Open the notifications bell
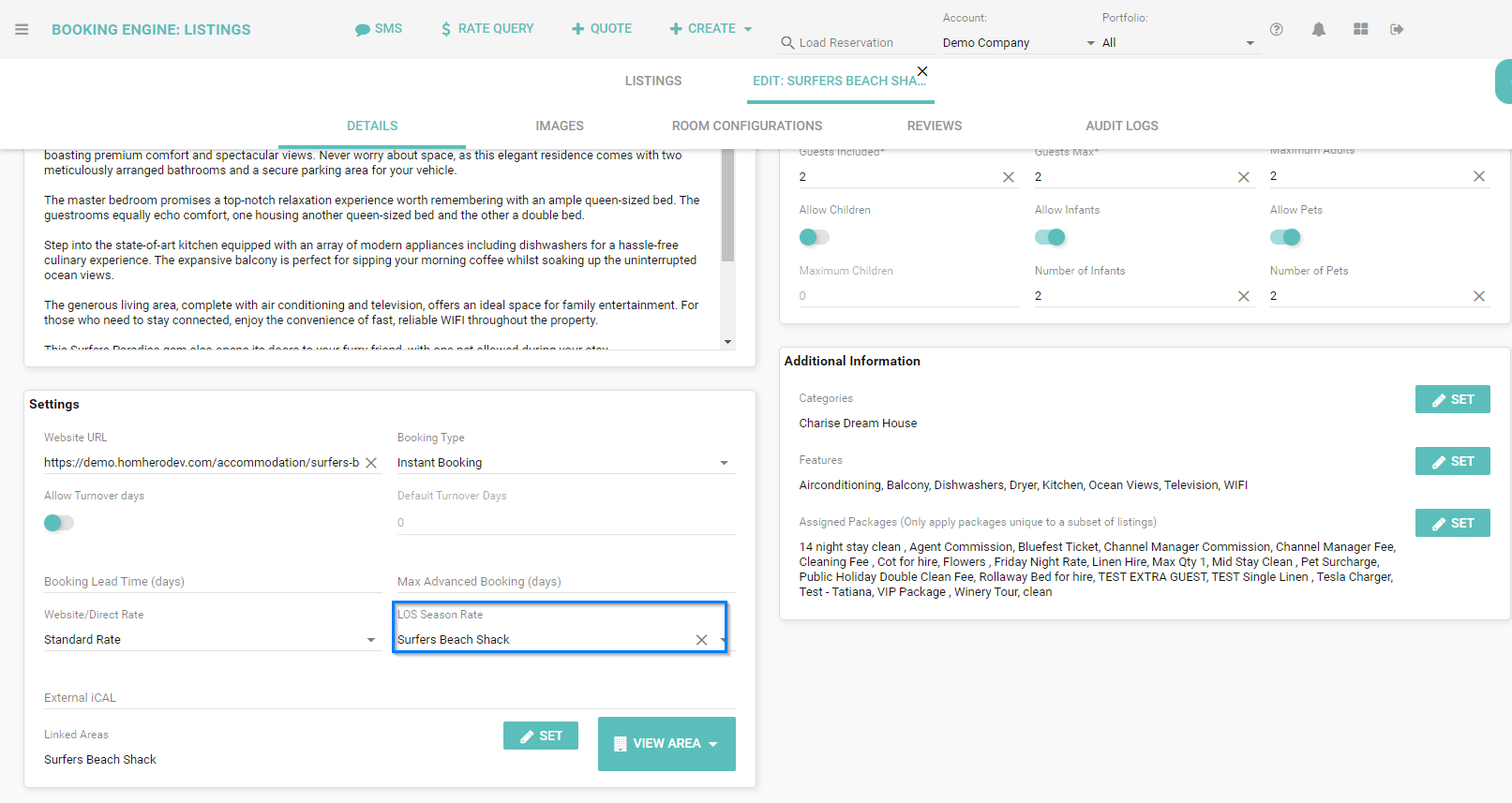Screen dimensions: 1512x803 [1318, 30]
